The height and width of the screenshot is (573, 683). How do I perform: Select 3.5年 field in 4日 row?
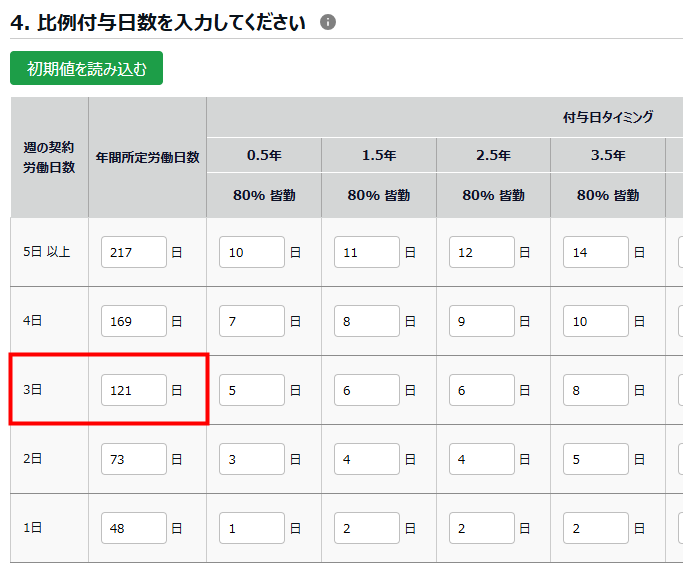tap(596, 321)
